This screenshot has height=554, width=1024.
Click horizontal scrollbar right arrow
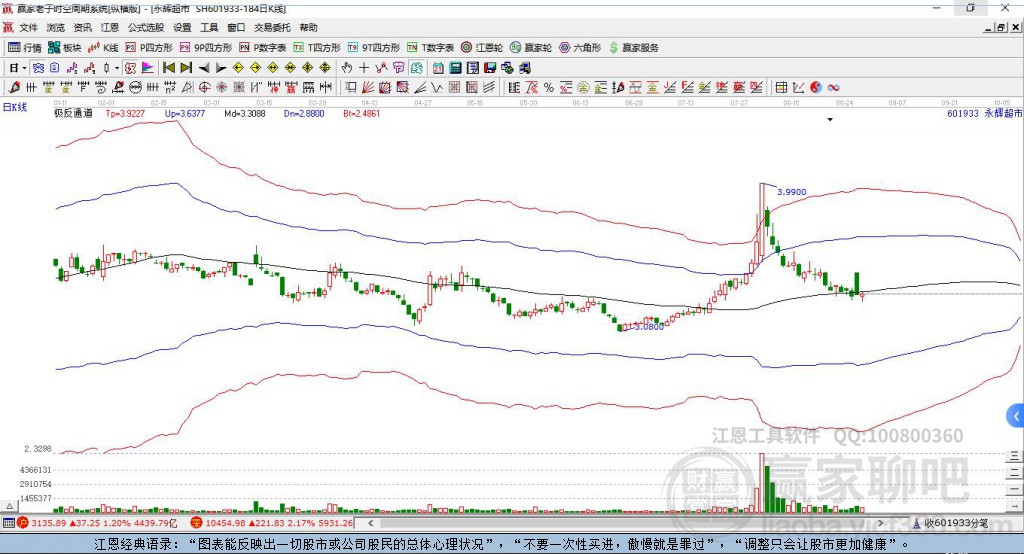coord(880,523)
